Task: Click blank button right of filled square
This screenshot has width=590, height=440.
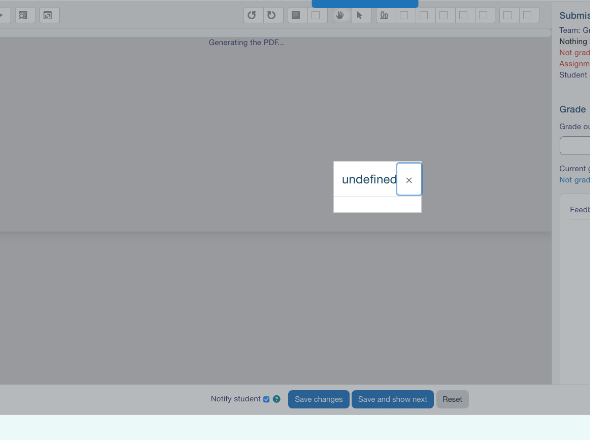Action: point(316,15)
